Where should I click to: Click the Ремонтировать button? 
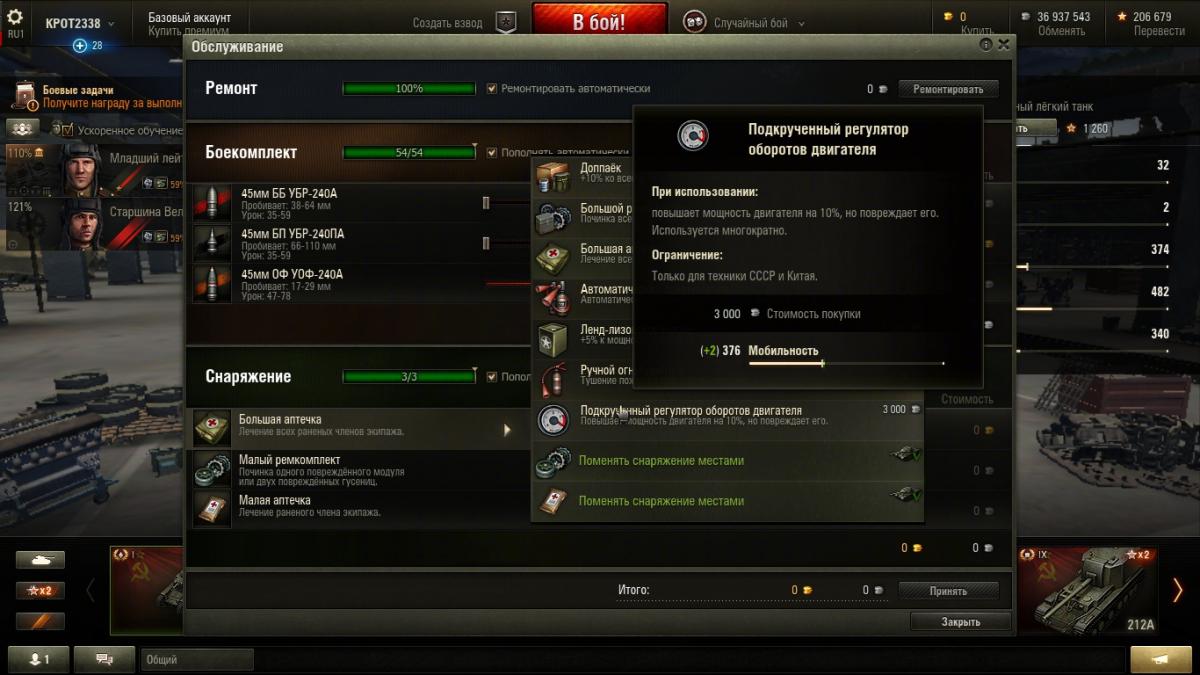[x=948, y=89]
